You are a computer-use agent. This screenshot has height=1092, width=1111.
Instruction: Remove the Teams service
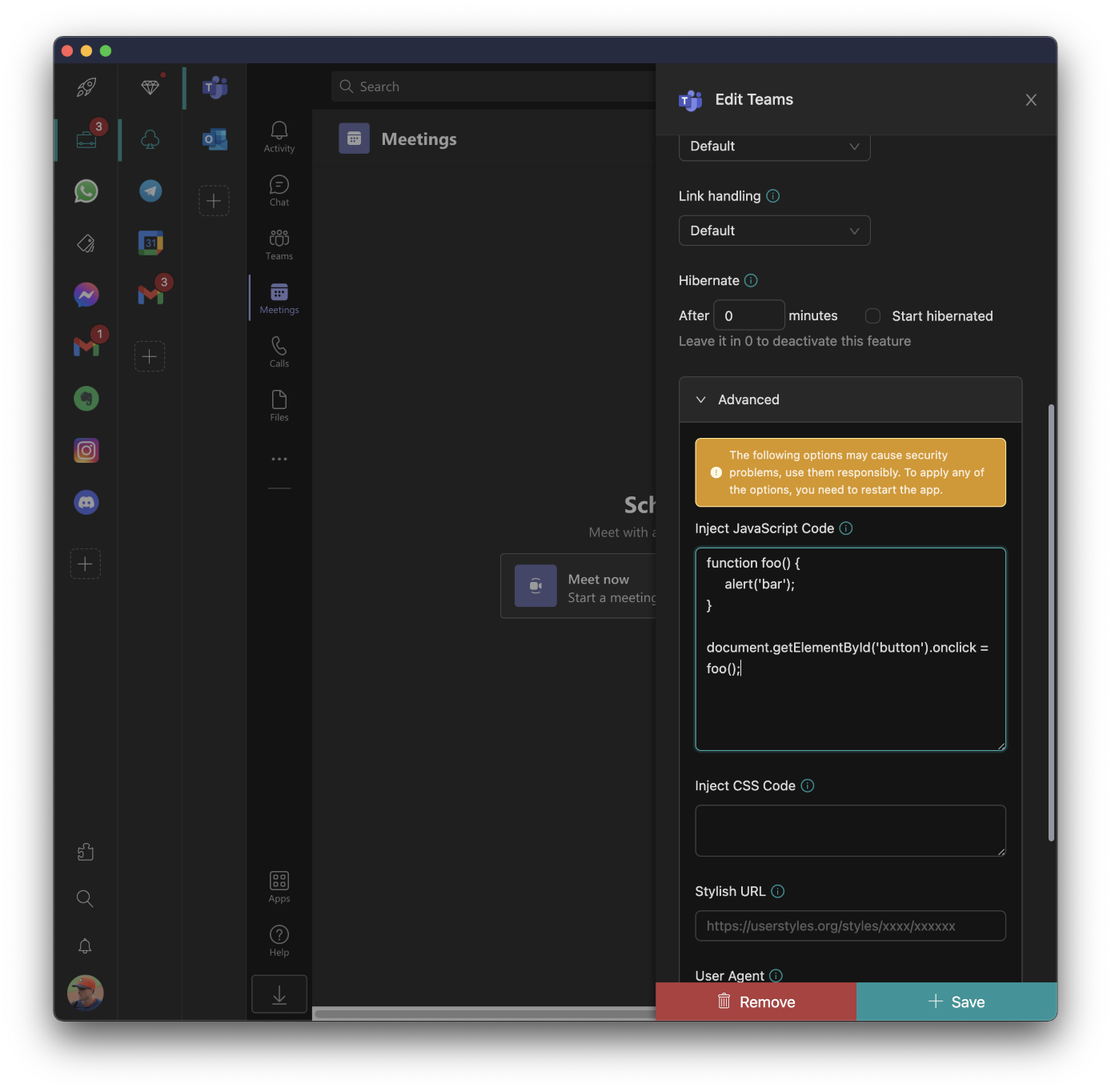coord(756,1002)
